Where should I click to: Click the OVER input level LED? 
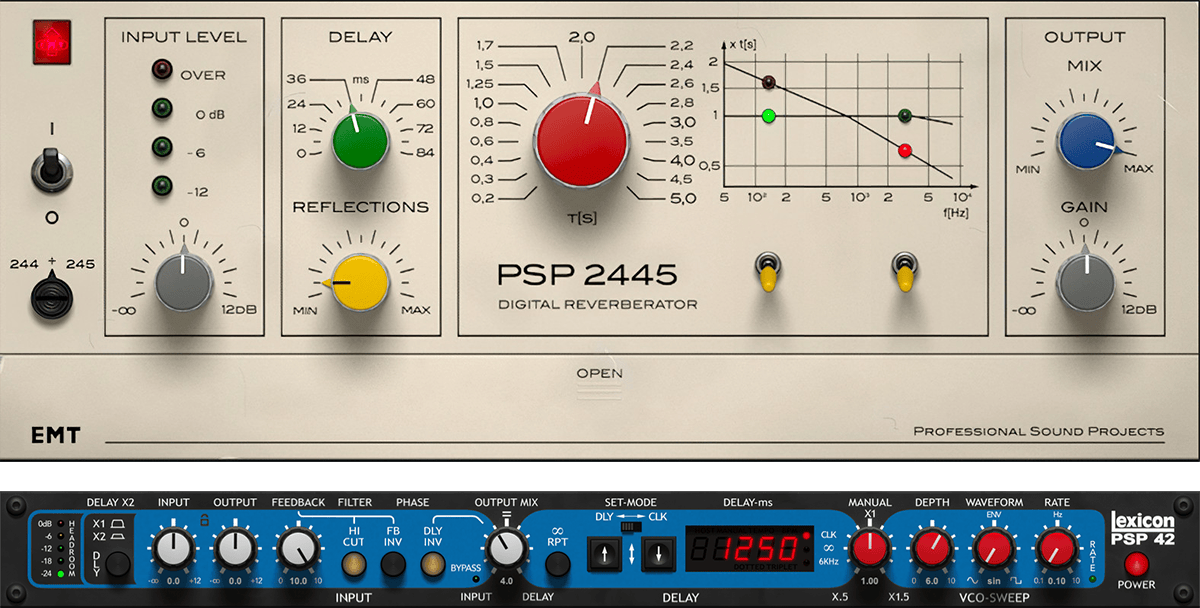162,71
